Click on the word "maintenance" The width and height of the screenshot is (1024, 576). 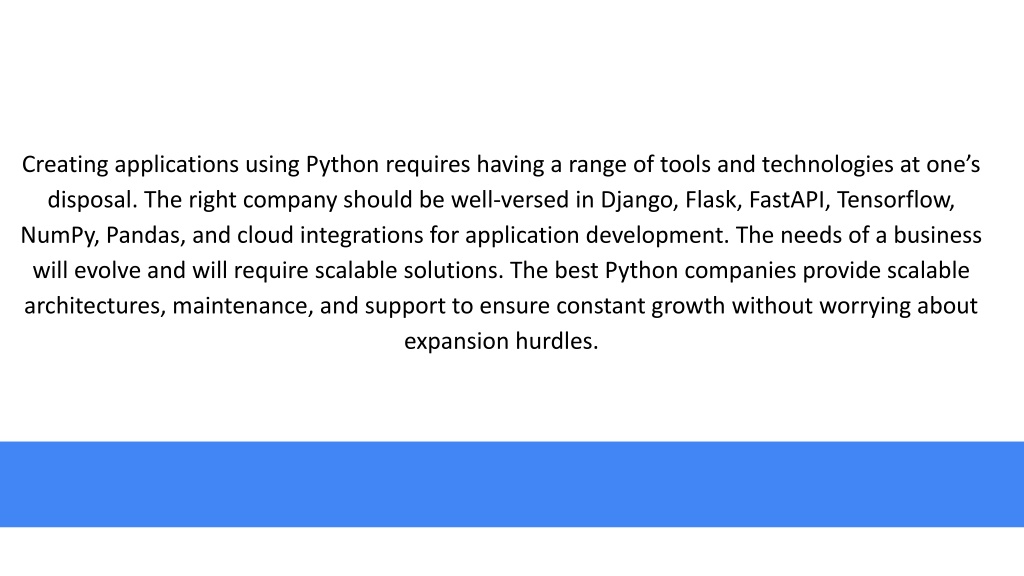pyautogui.click(x=242, y=306)
